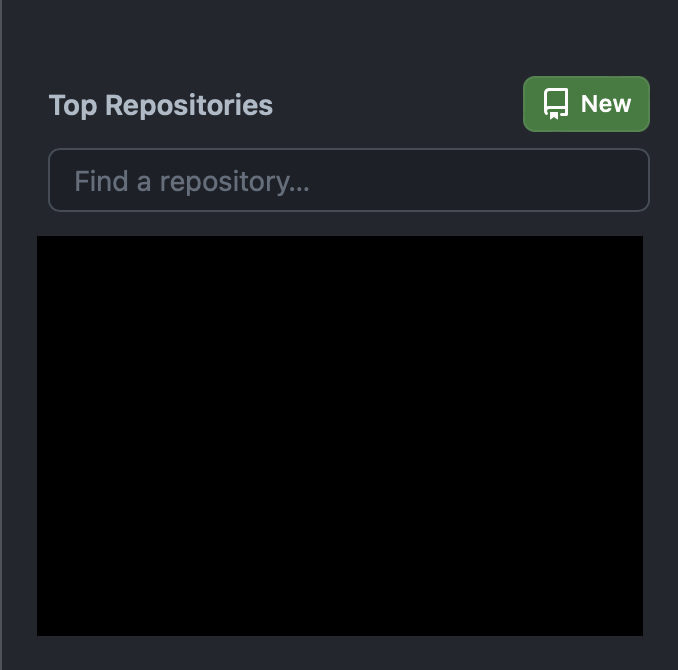Screen dimensions: 678x670
Task: Click the book icon in green button
Action: [556, 104]
